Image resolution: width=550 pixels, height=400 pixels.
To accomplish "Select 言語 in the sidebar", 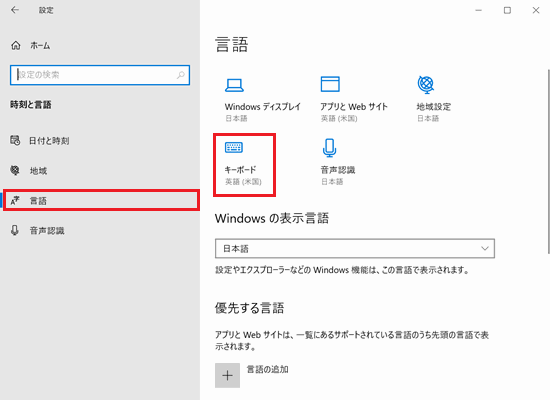I will click(x=101, y=200).
